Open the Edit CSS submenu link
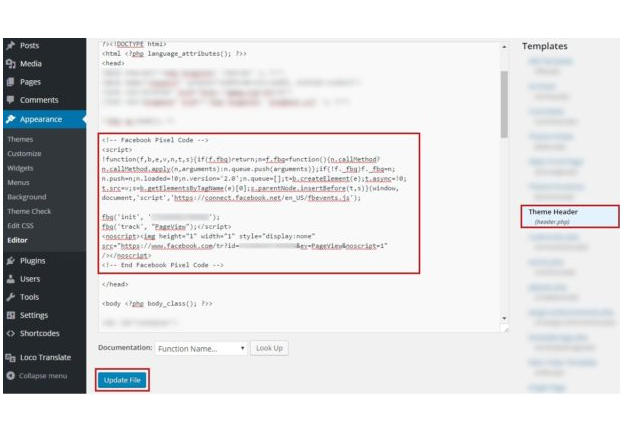The image size is (624, 434). 20,226
